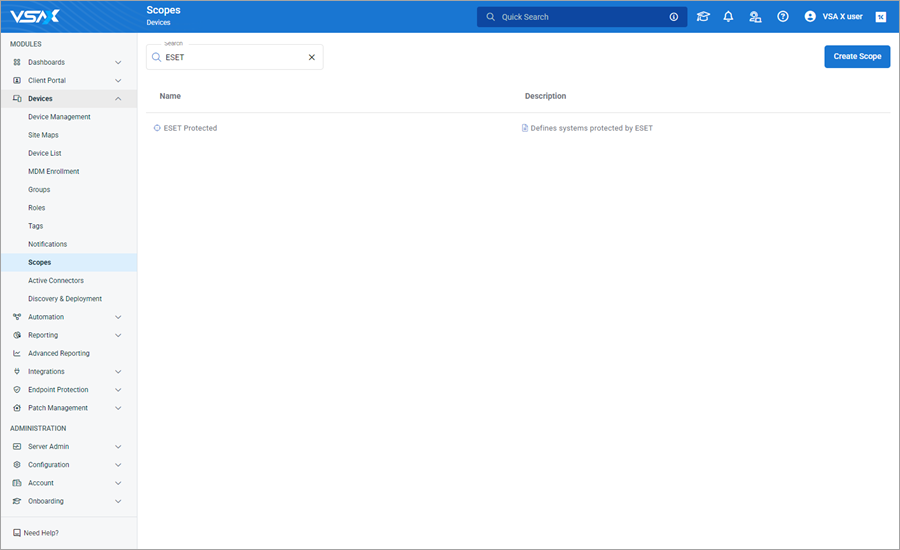This screenshot has height=550, width=900.
Task: Click the help question mark icon
Action: tap(783, 17)
